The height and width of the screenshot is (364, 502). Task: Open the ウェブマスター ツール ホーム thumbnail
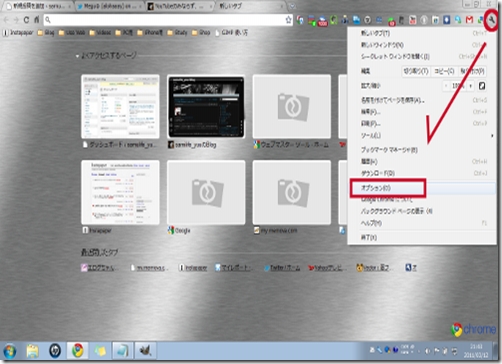[292, 107]
